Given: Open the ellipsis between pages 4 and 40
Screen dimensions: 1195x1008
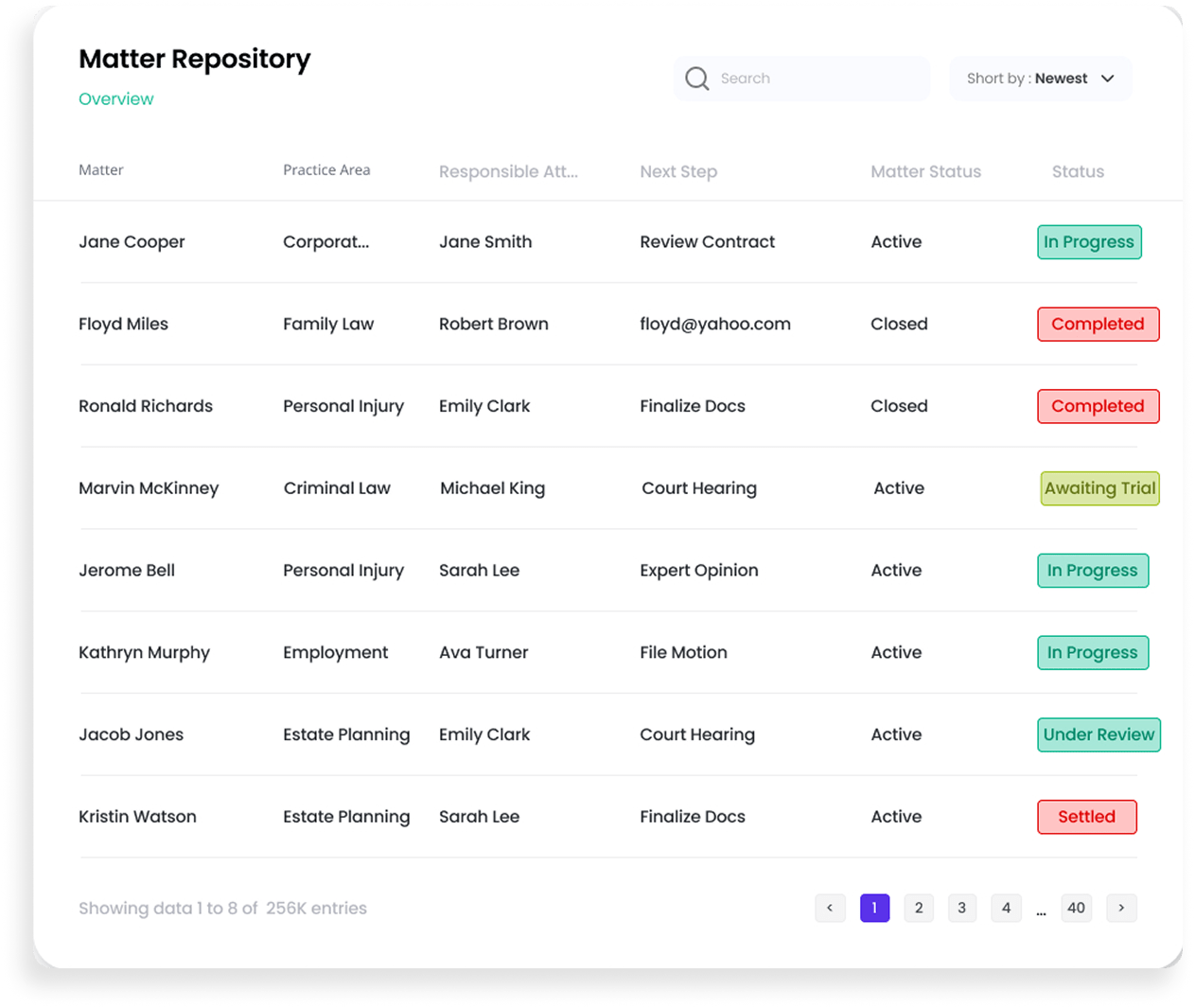Looking at the screenshot, I should [x=1041, y=908].
